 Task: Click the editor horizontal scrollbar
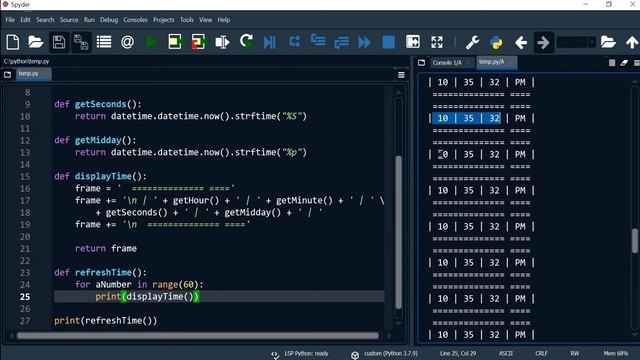tap(198, 336)
